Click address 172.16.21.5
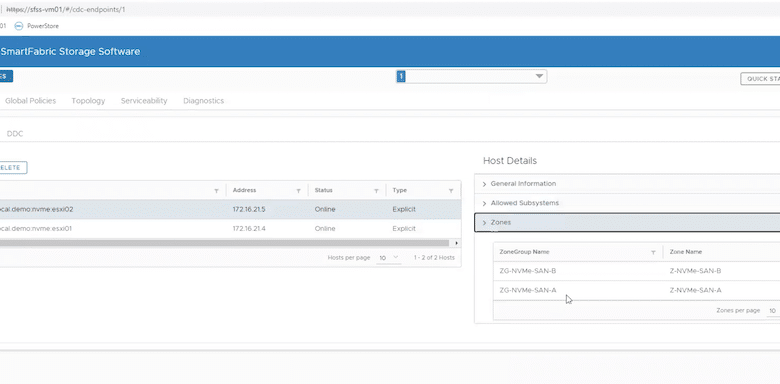This screenshot has height=384, width=780. (249, 209)
